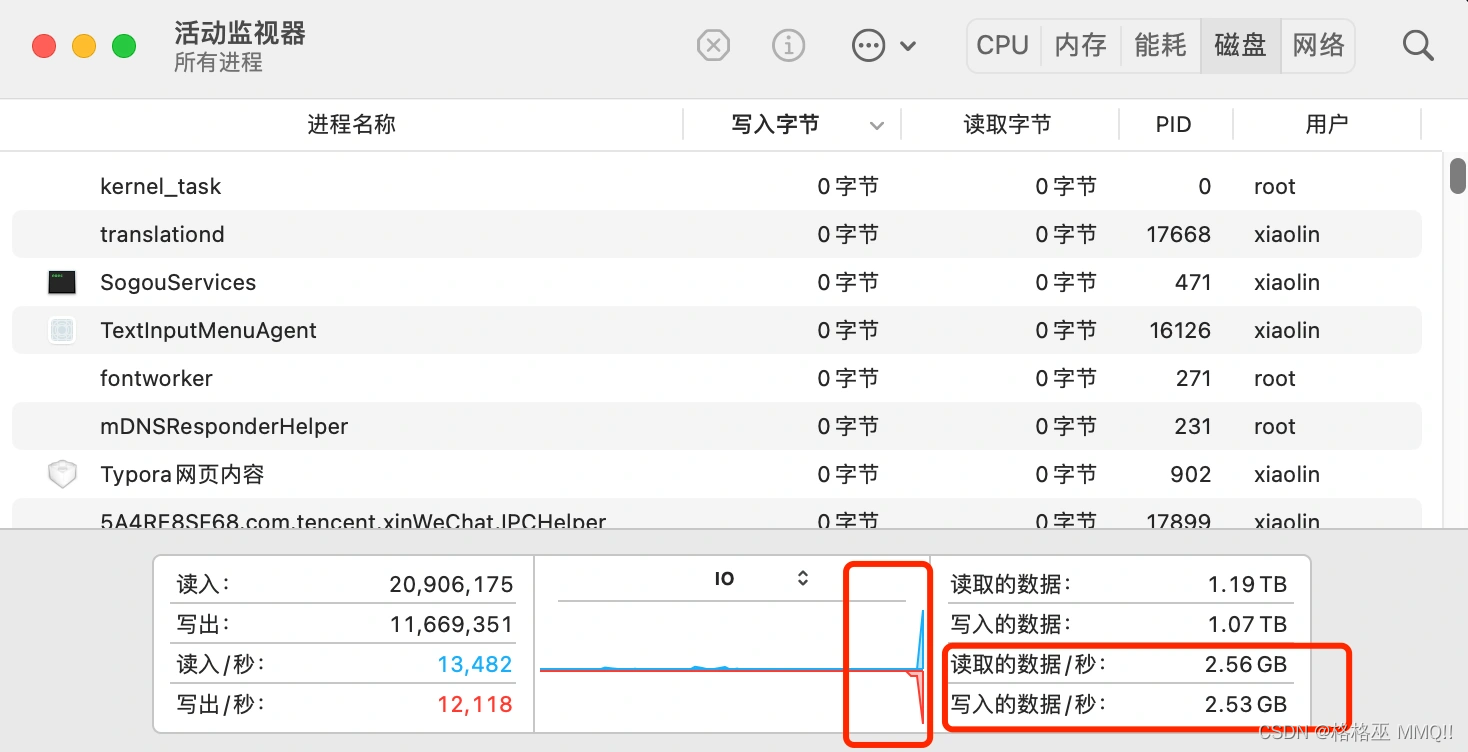Click the 读入 value 20,906,175
Screen dimensions: 1468x752
coord(451,585)
